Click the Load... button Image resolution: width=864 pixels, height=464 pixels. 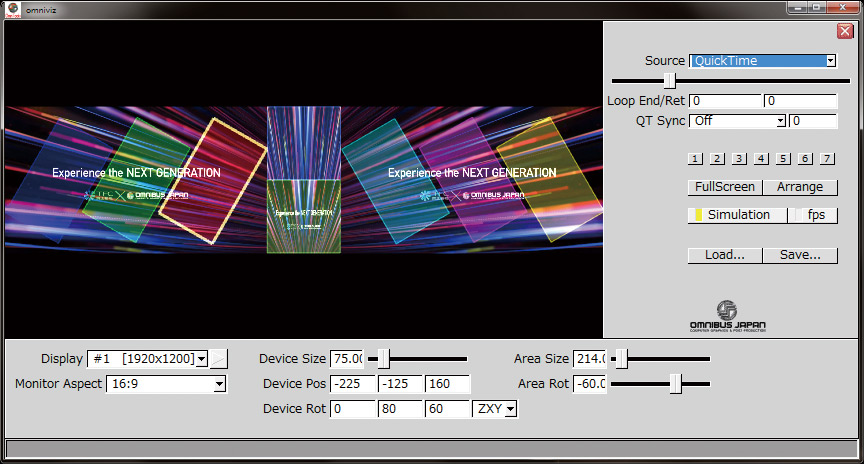(725, 255)
